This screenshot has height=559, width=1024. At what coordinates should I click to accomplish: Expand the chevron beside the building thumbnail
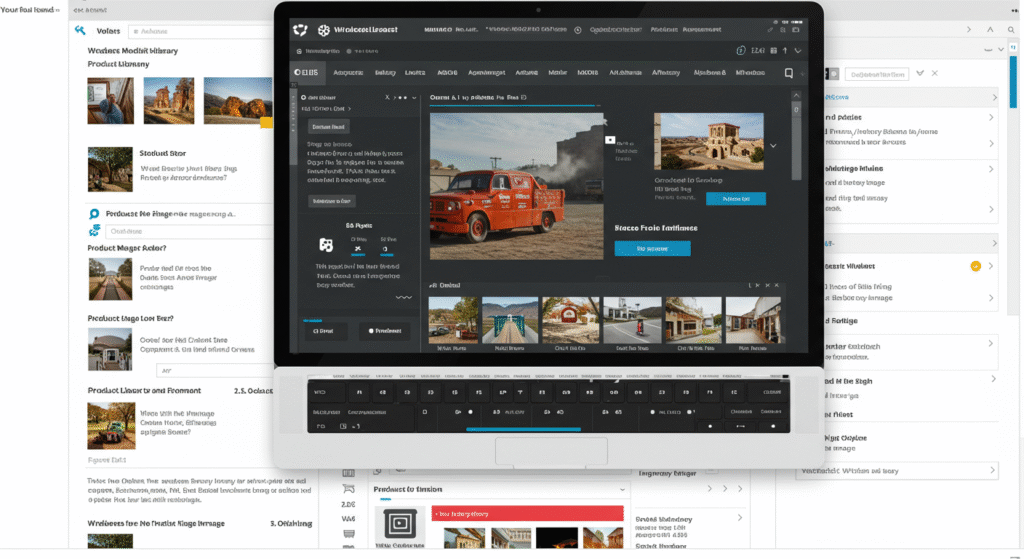click(x=772, y=146)
